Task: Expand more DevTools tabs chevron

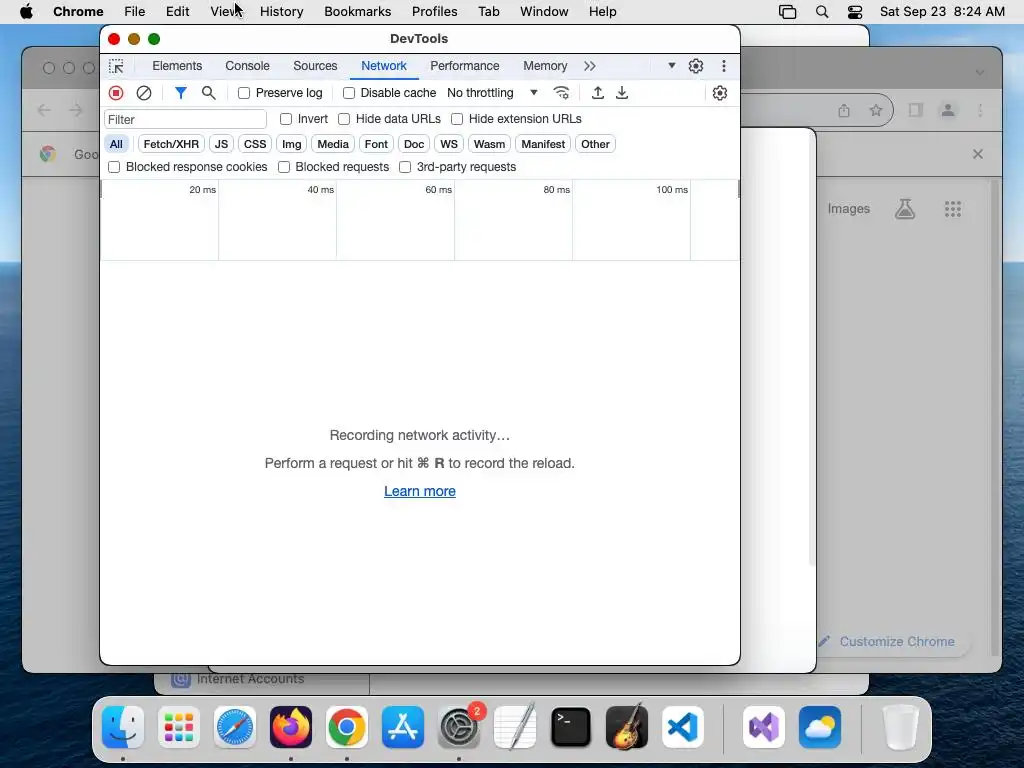Action: (590, 66)
